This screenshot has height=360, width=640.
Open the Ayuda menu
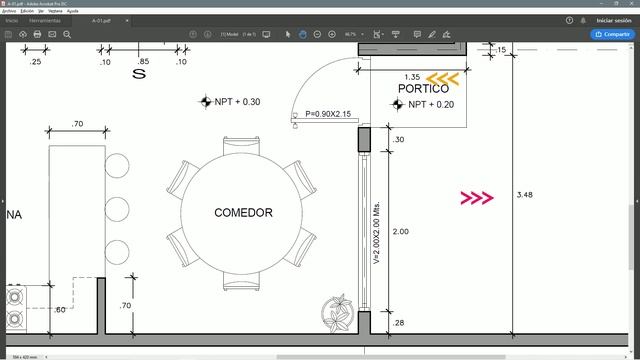(73, 11)
